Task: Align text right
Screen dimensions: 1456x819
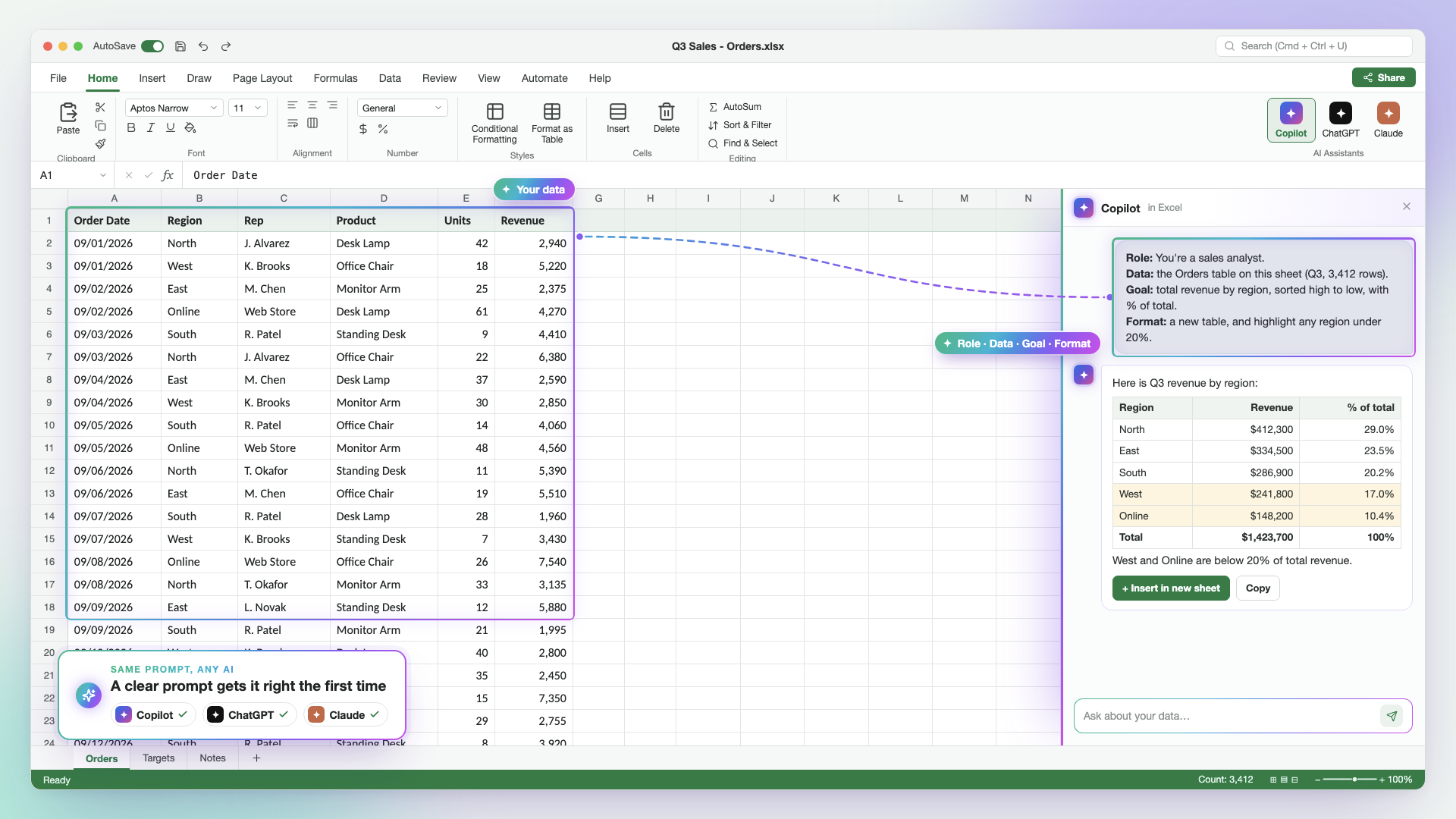Action: click(332, 105)
